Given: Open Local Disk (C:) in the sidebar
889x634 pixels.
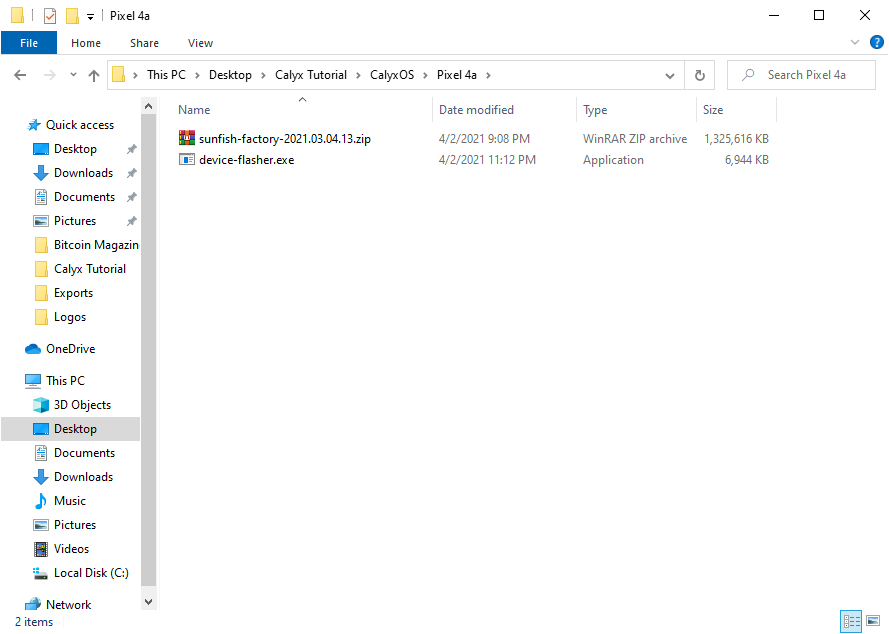Looking at the screenshot, I should click(91, 573).
